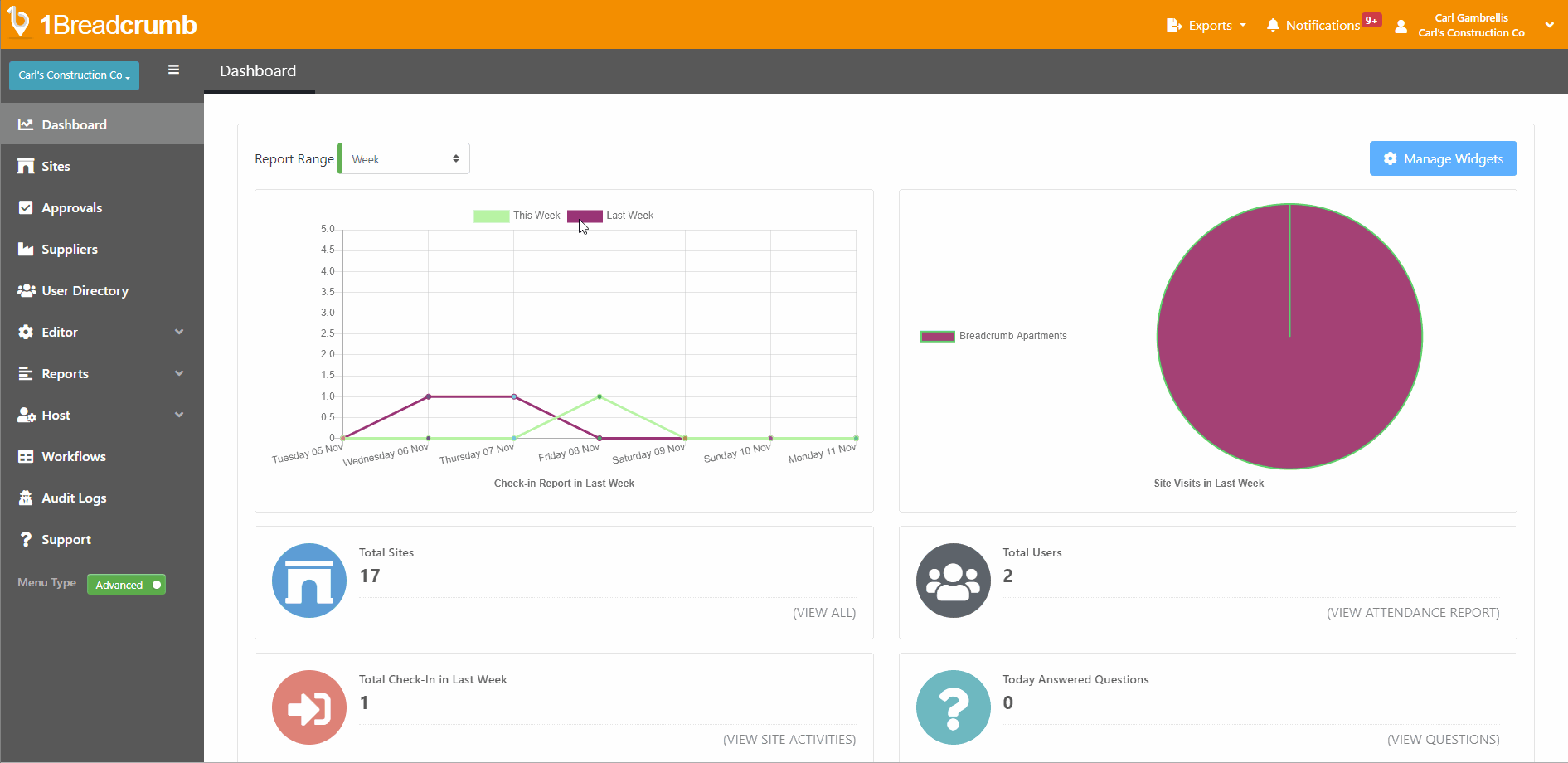The image size is (1568, 763).
Task: Click the Manage Widgets button
Action: click(x=1443, y=158)
